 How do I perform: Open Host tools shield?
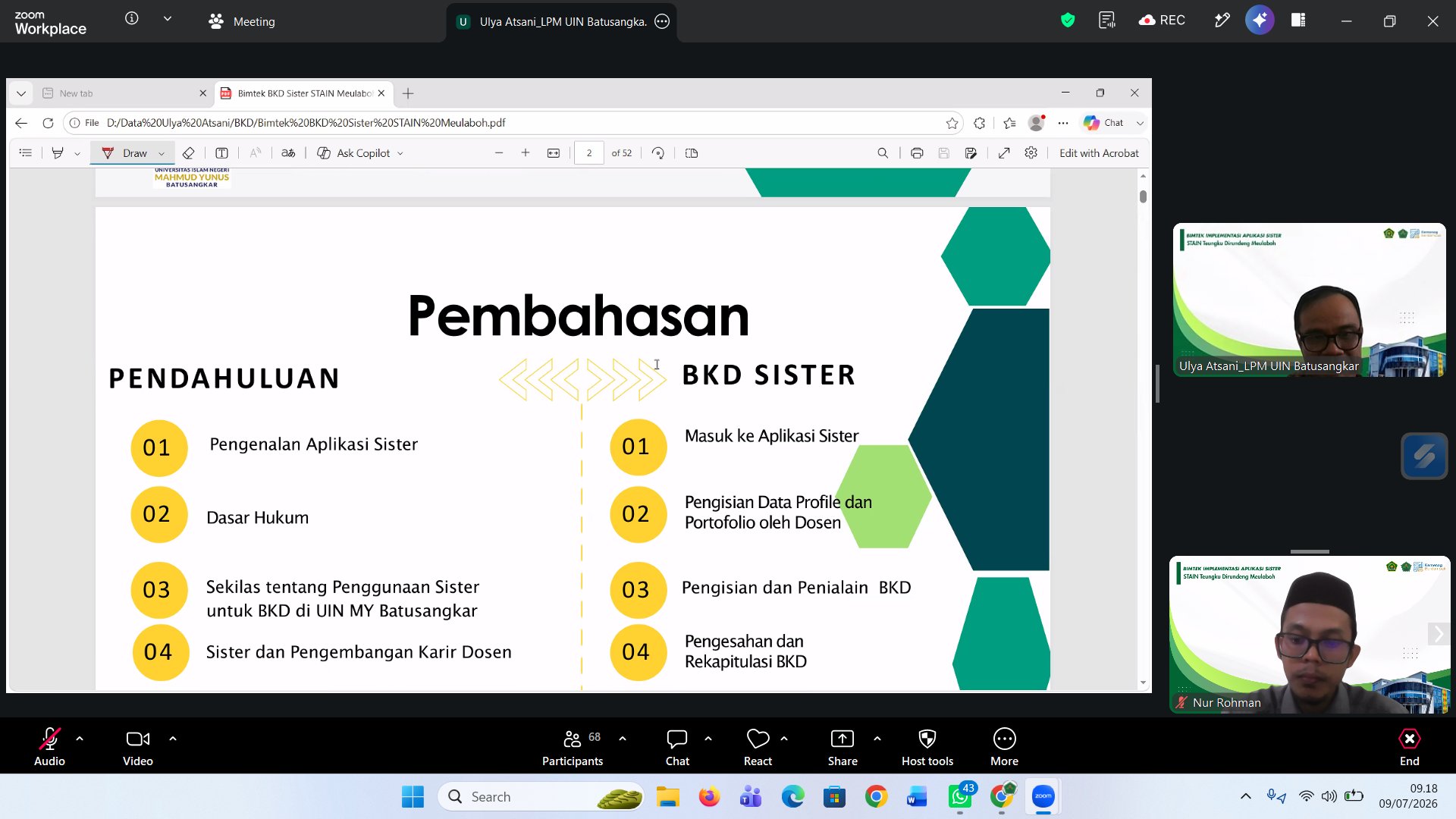tap(927, 746)
